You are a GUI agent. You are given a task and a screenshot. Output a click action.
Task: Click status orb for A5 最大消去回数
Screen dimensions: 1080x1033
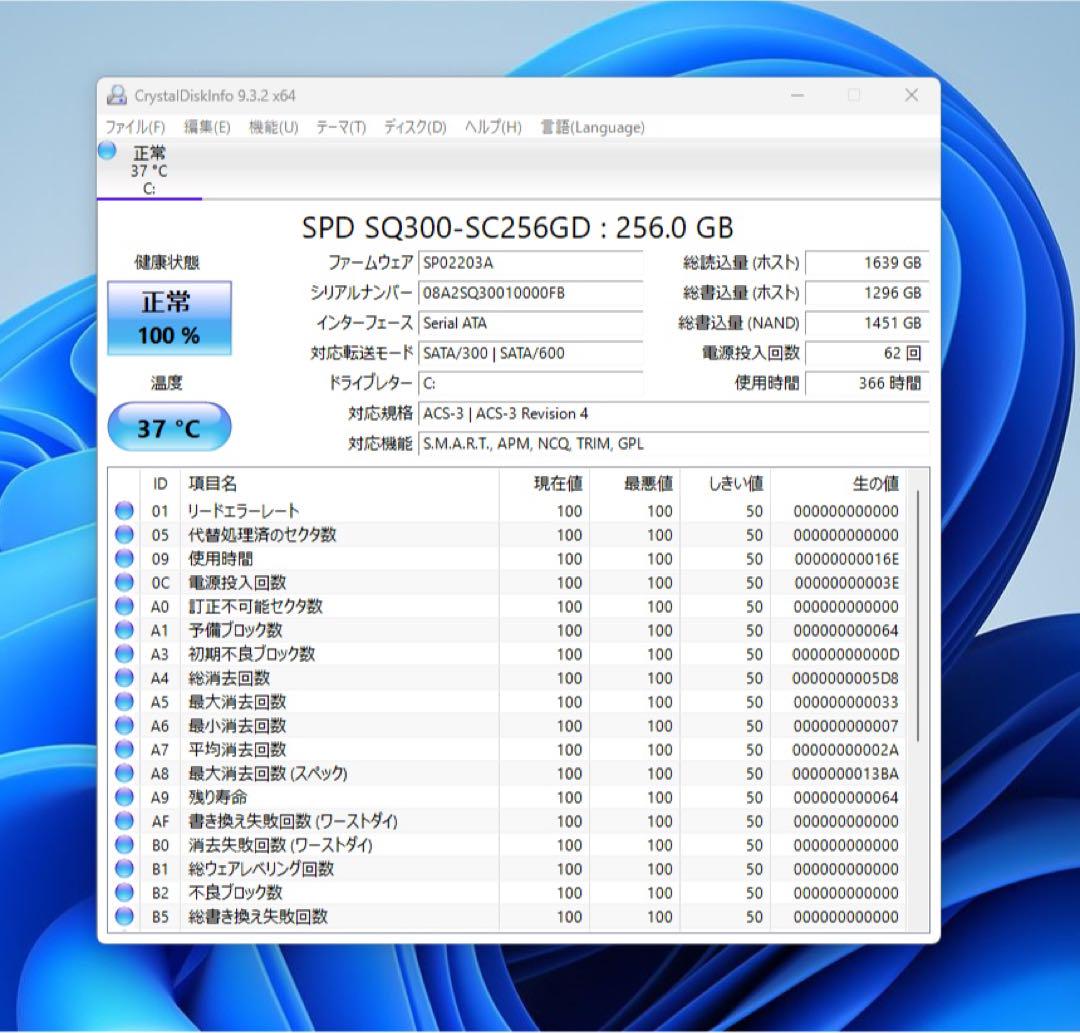[x=125, y=702]
